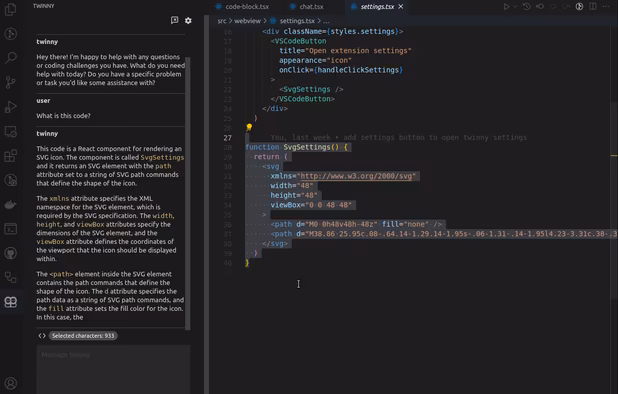Open the Explorer view in activity bar
618x394 pixels.
tap(11, 9)
